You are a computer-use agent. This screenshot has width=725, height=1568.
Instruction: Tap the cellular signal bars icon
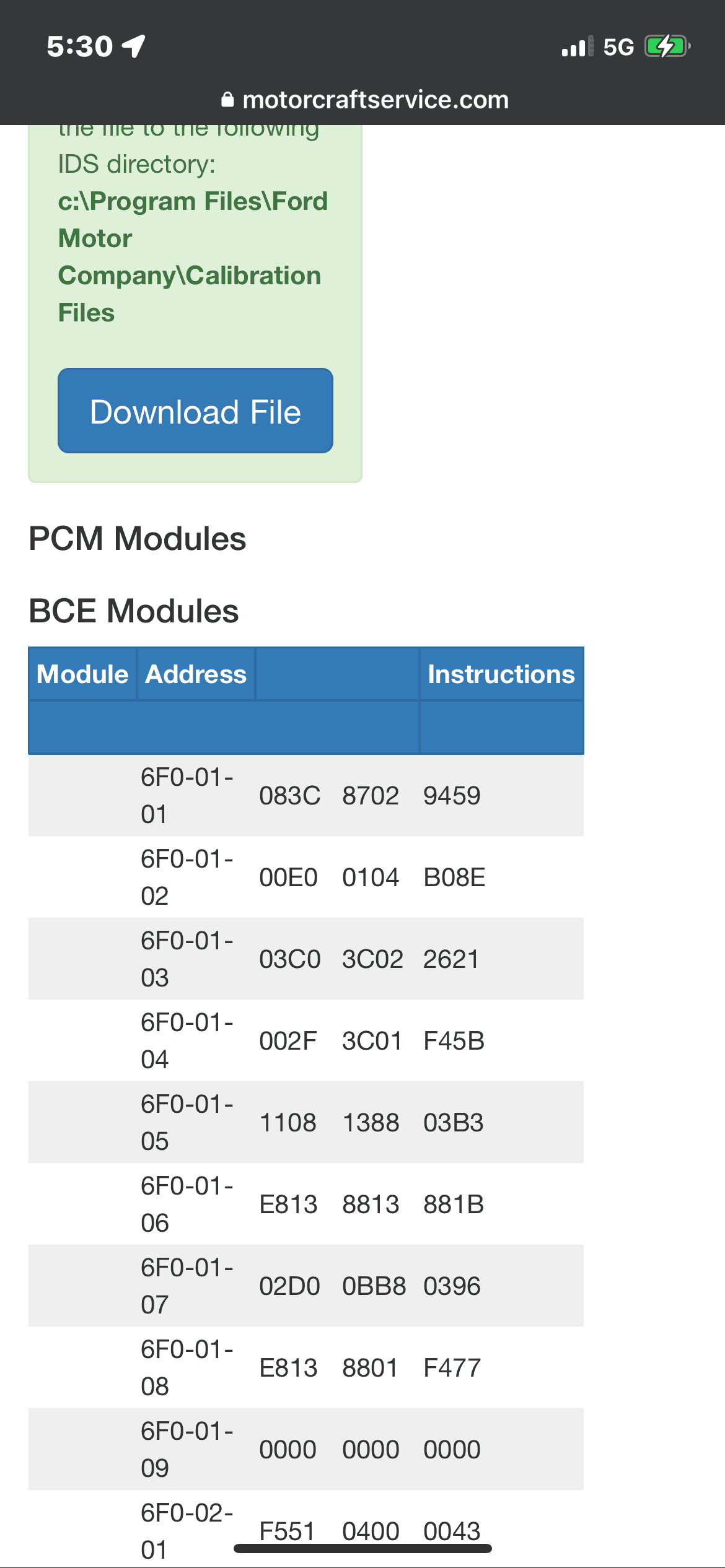click(x=577, y=47)
